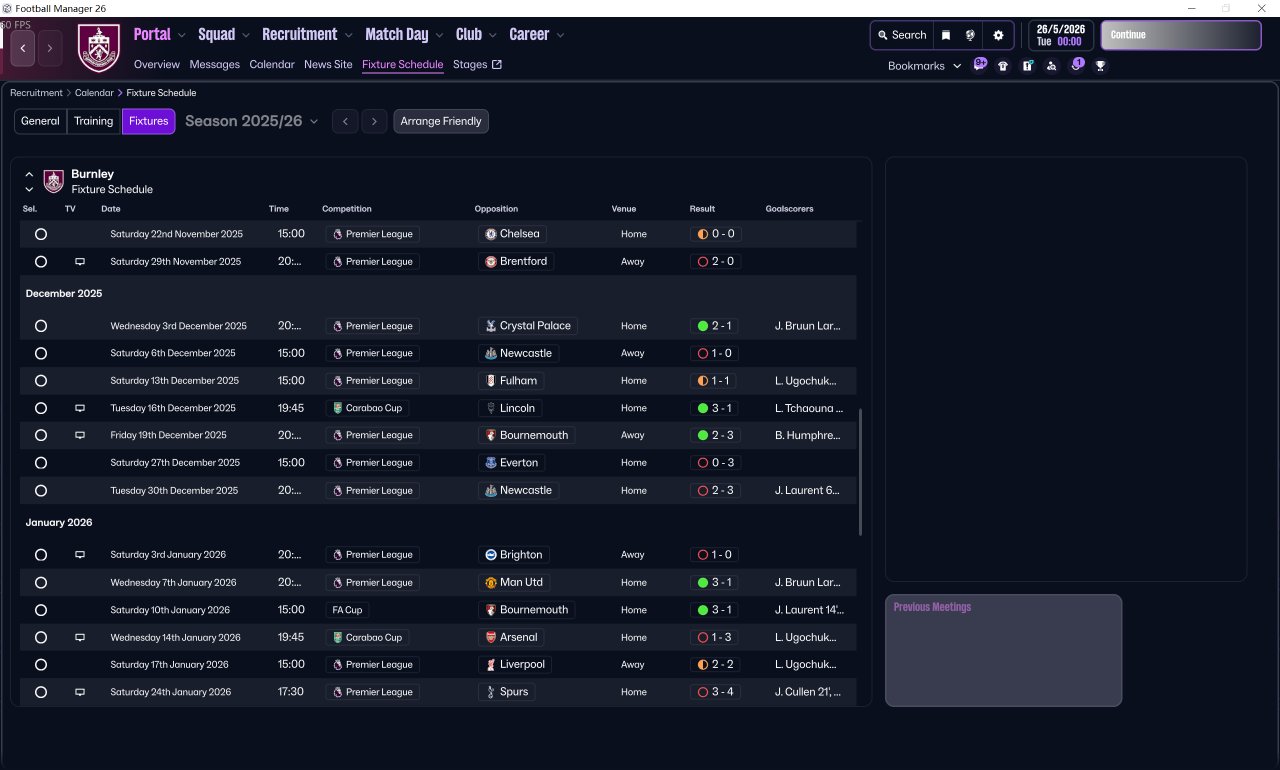The width and height of the screenshot is (1280, 770).
Task: Click the Search field in top bar
Action: point(902,35)
